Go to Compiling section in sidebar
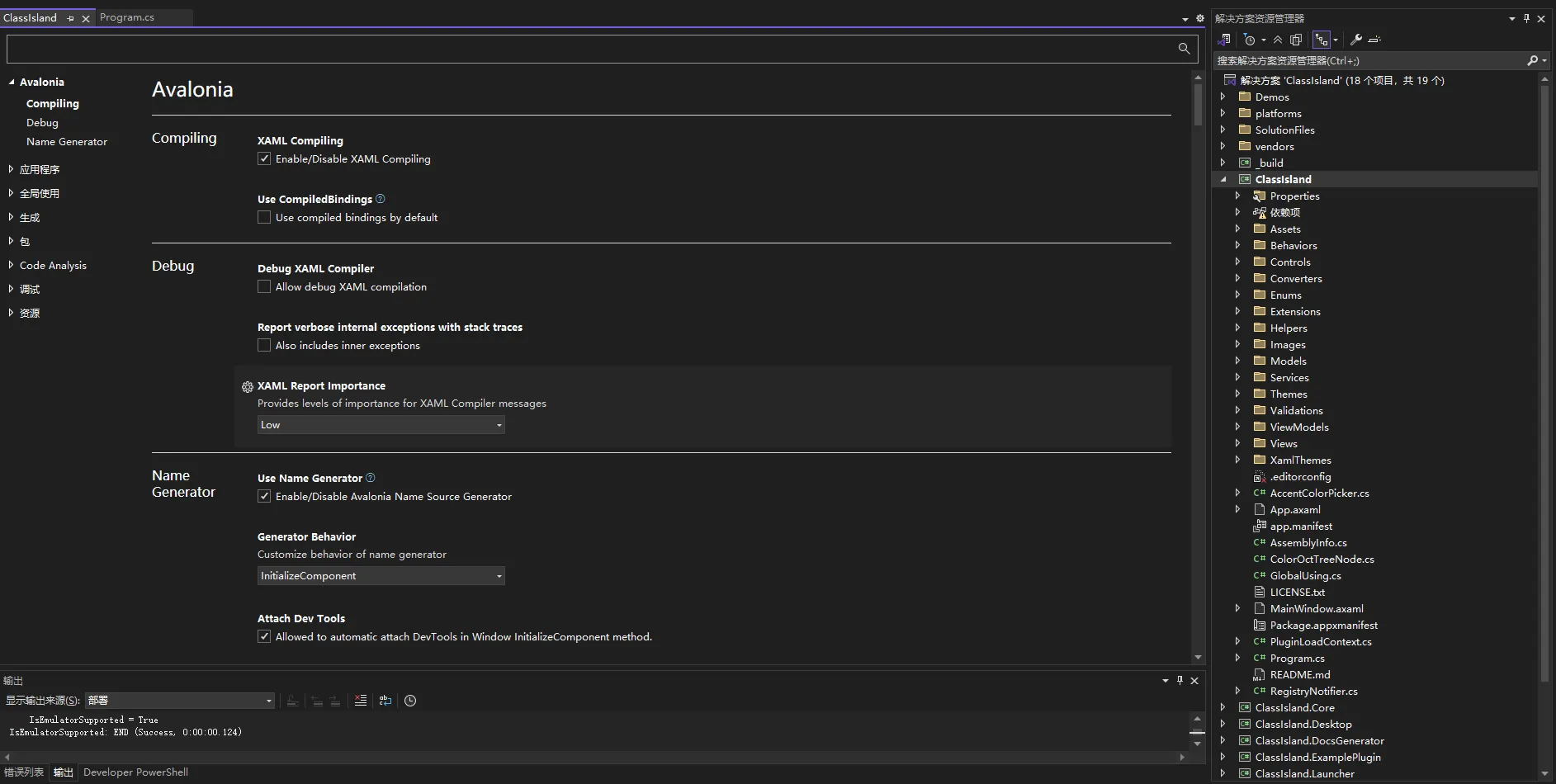The width and height of the screenshot is (1556, 784). tap(53, 103)
